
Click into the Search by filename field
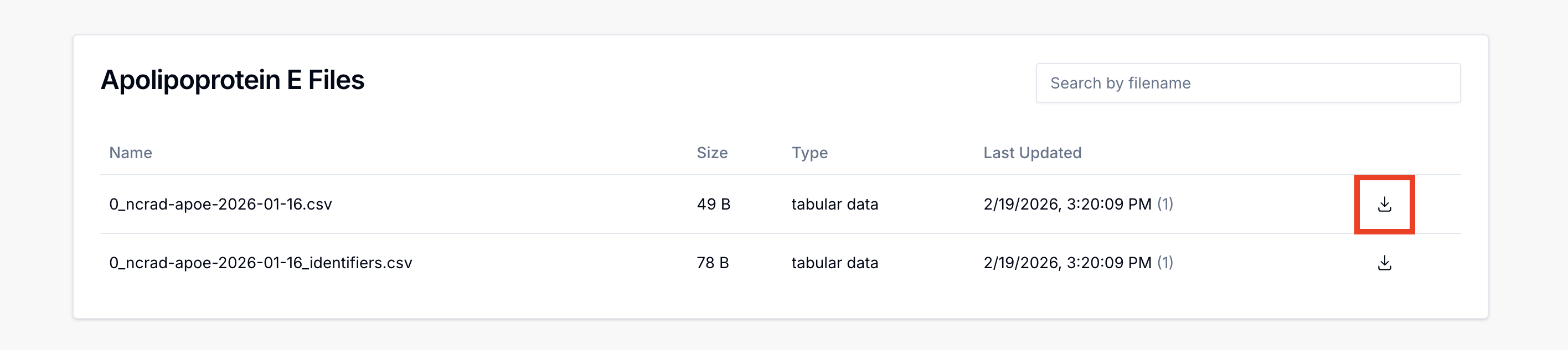coord(1248,82)
